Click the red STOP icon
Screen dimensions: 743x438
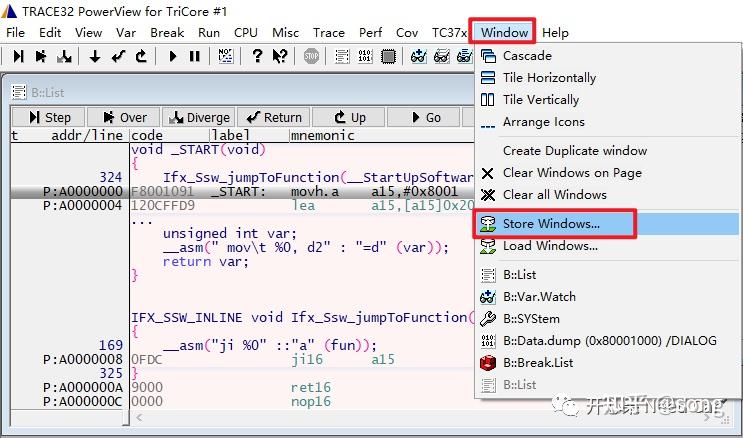(x=311, y=56)
